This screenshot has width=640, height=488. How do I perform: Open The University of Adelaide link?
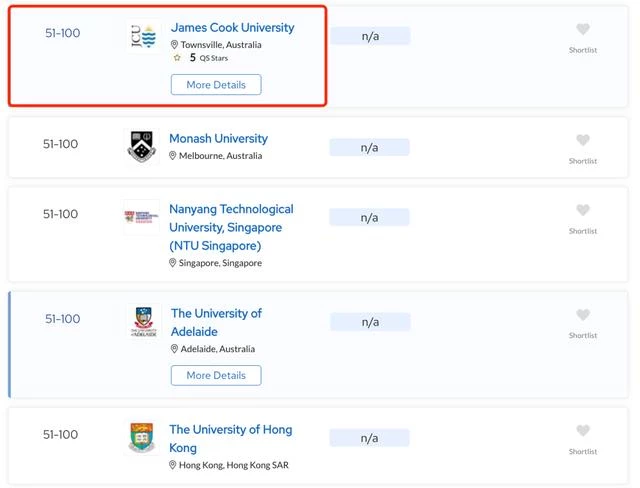[216, 322]
